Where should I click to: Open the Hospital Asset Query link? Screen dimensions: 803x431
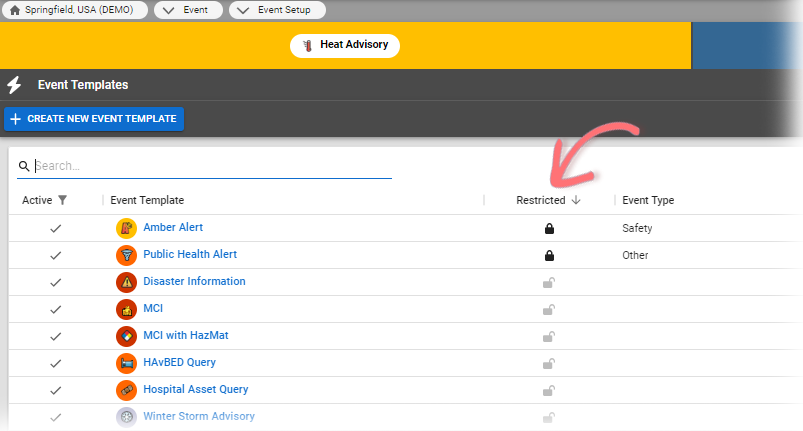click(196, 390)
